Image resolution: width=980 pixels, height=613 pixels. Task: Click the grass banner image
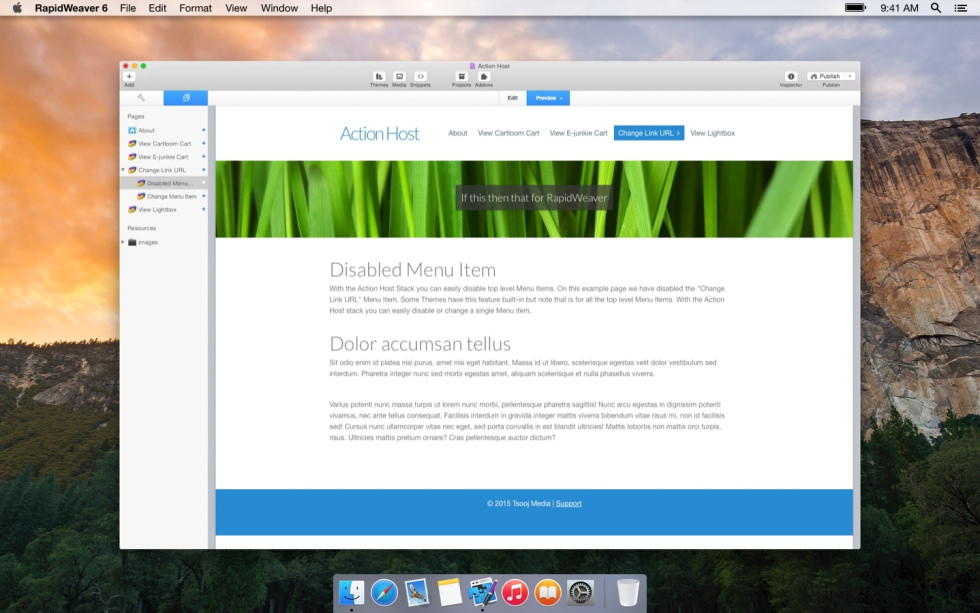click(534, 199)
